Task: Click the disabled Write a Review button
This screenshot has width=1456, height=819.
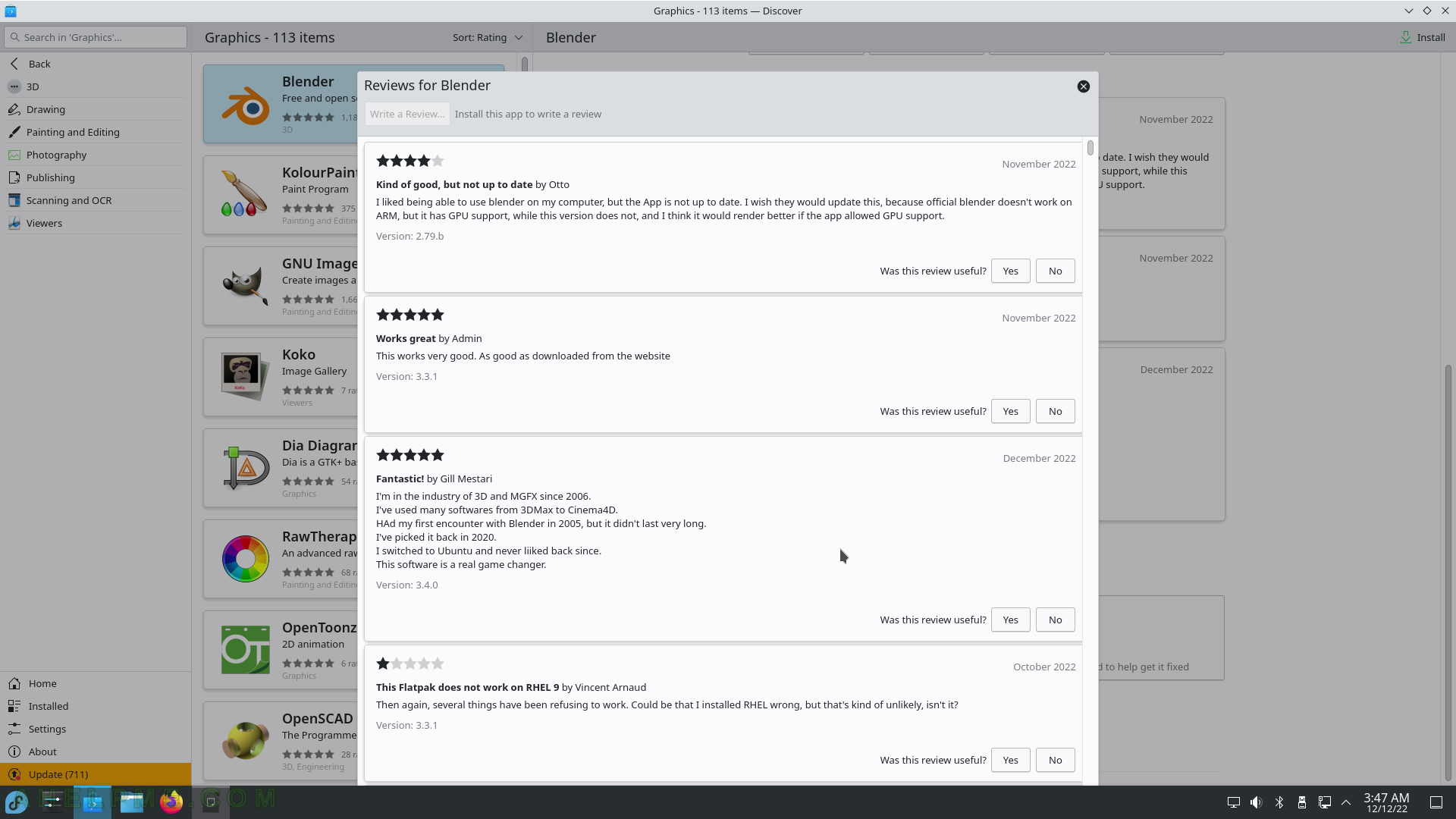Action: pos(407,114)
